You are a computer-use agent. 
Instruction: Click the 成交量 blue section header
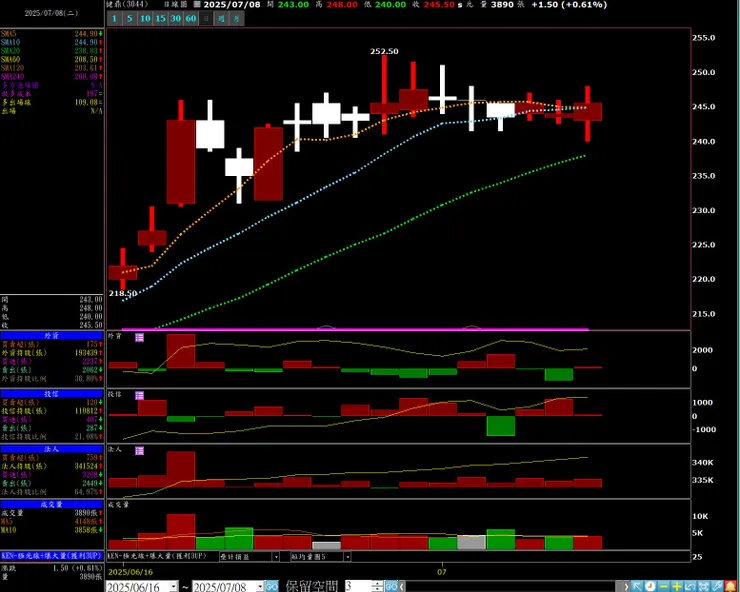click(x=51, y=504)
